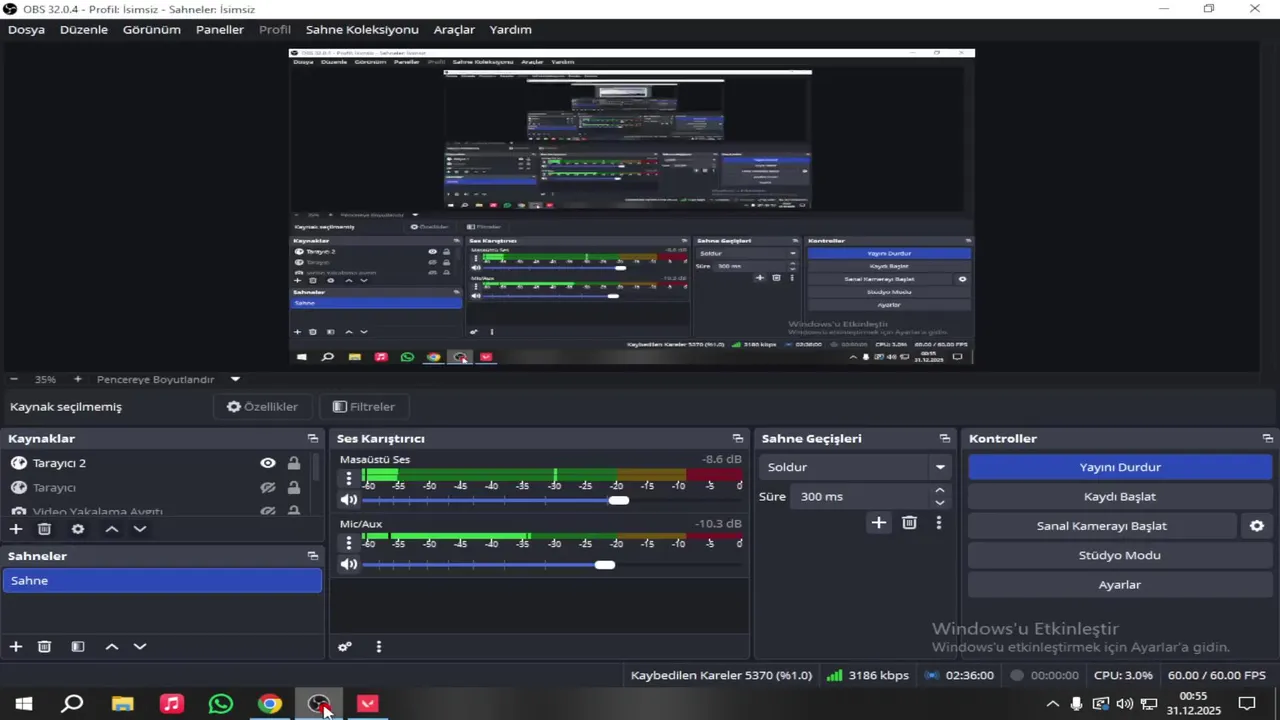Remove scene using the Sahneler trash icon
Image resolution: width=1280 pixels, height=720 pixels.
(44, 647)
